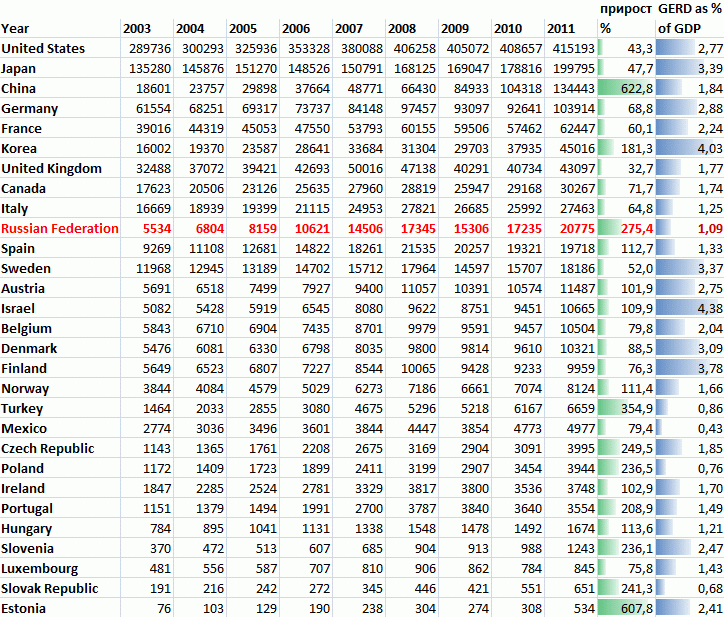Click Russian Federation's 2003 value 5534

tap(157, 229)
